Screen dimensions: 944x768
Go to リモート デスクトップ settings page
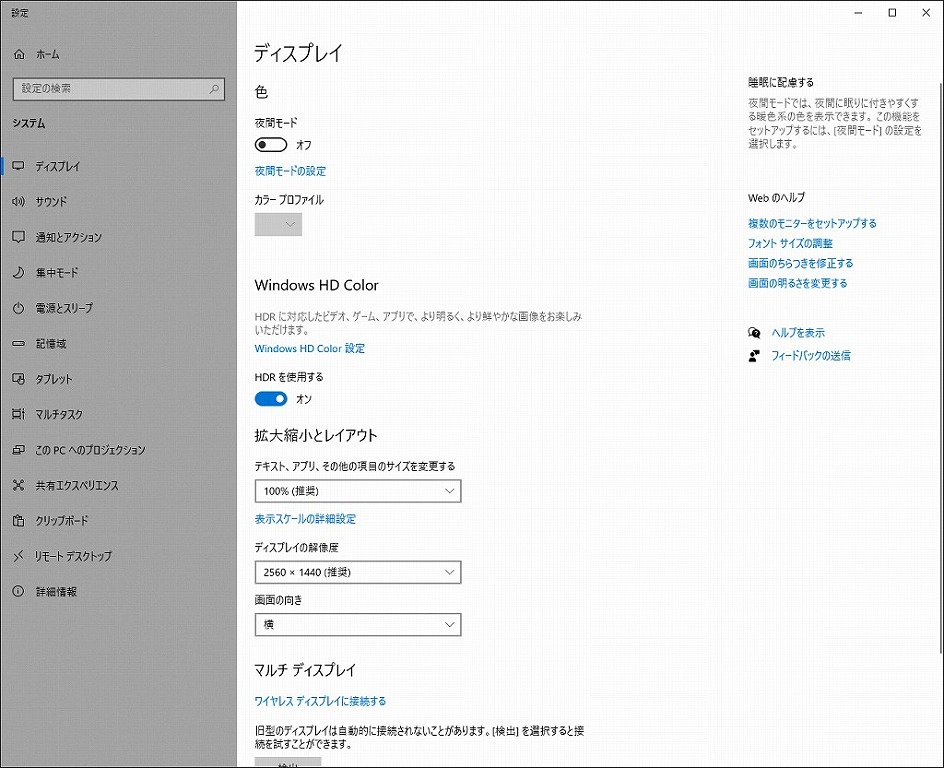[73, 556]
